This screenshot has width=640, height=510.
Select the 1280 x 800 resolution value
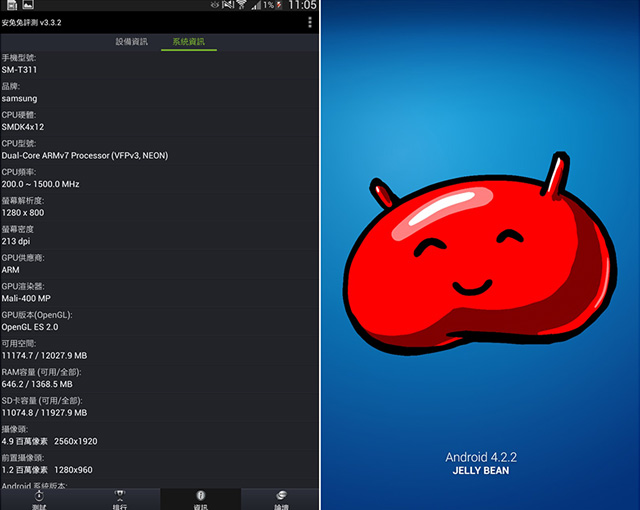(x=23, y=213)
